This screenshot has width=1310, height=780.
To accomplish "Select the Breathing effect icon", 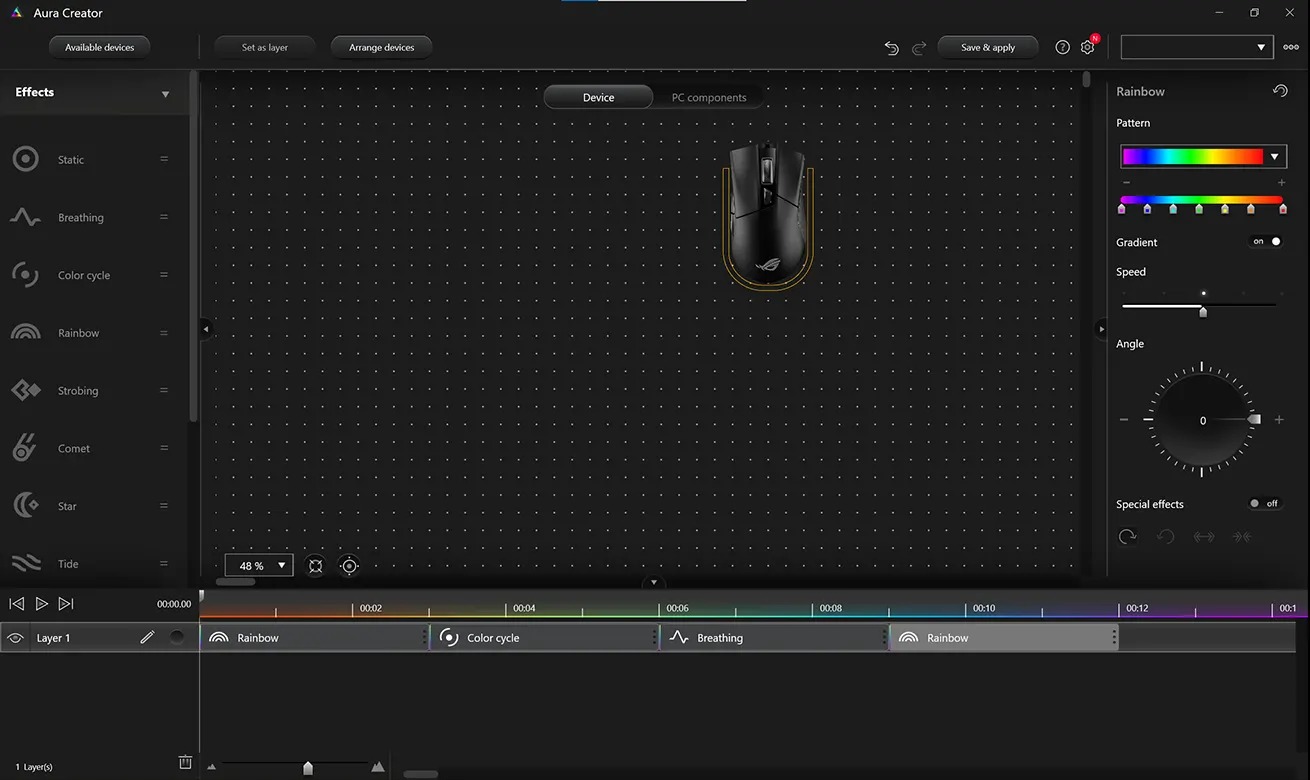I will 25,217.
